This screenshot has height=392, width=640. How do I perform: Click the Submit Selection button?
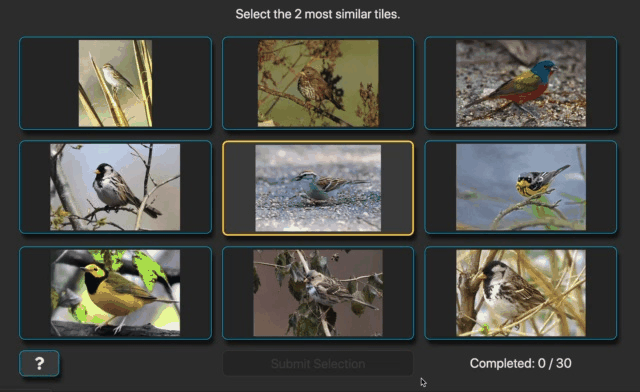point(318,363)
